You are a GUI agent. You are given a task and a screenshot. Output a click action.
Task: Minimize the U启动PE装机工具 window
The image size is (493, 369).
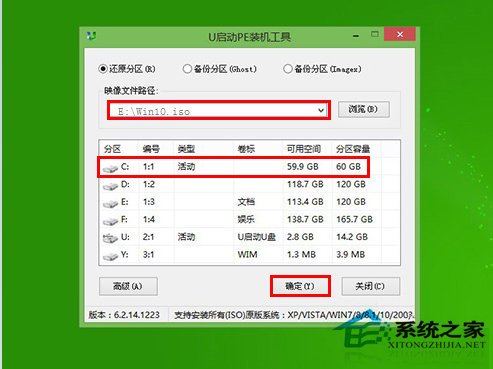[x=356, y=35]
